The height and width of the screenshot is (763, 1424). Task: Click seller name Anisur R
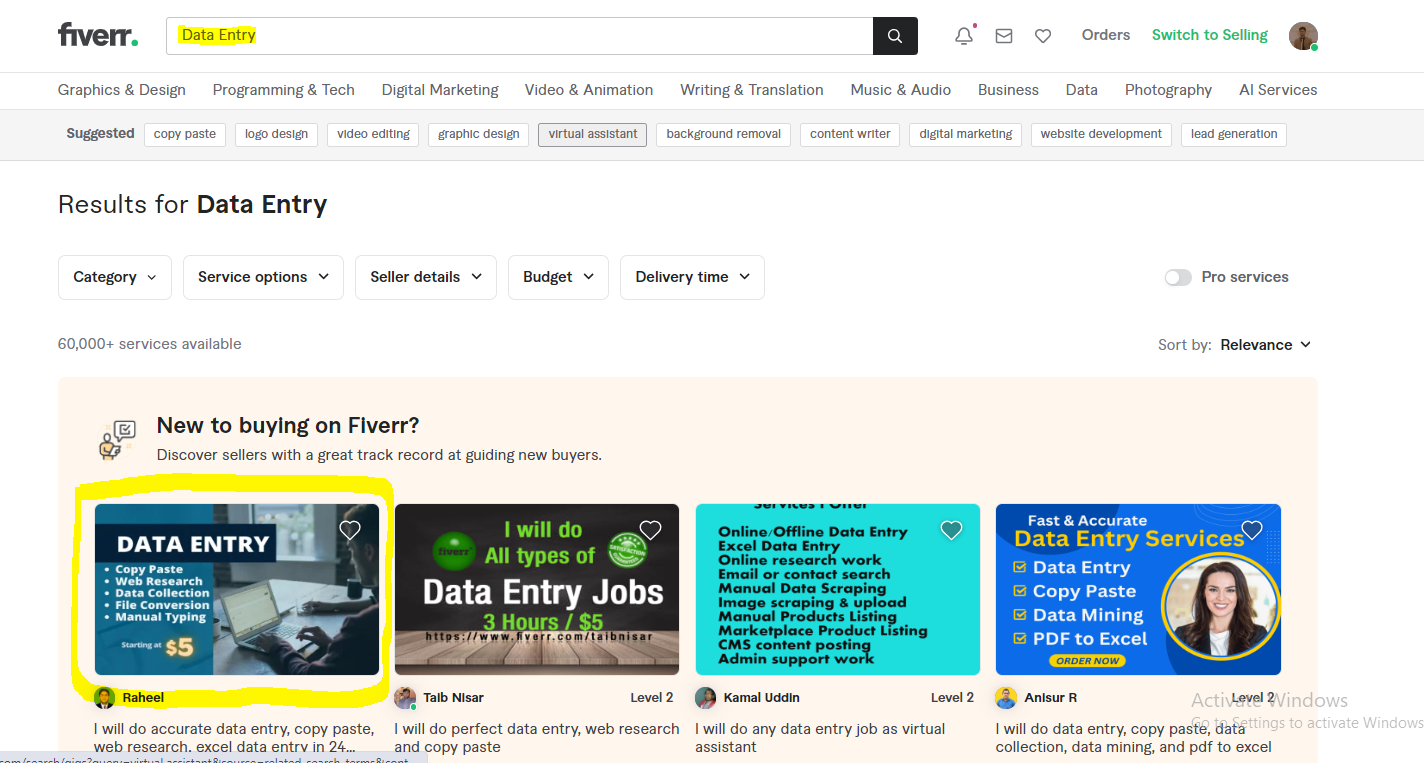point(1051,698)
